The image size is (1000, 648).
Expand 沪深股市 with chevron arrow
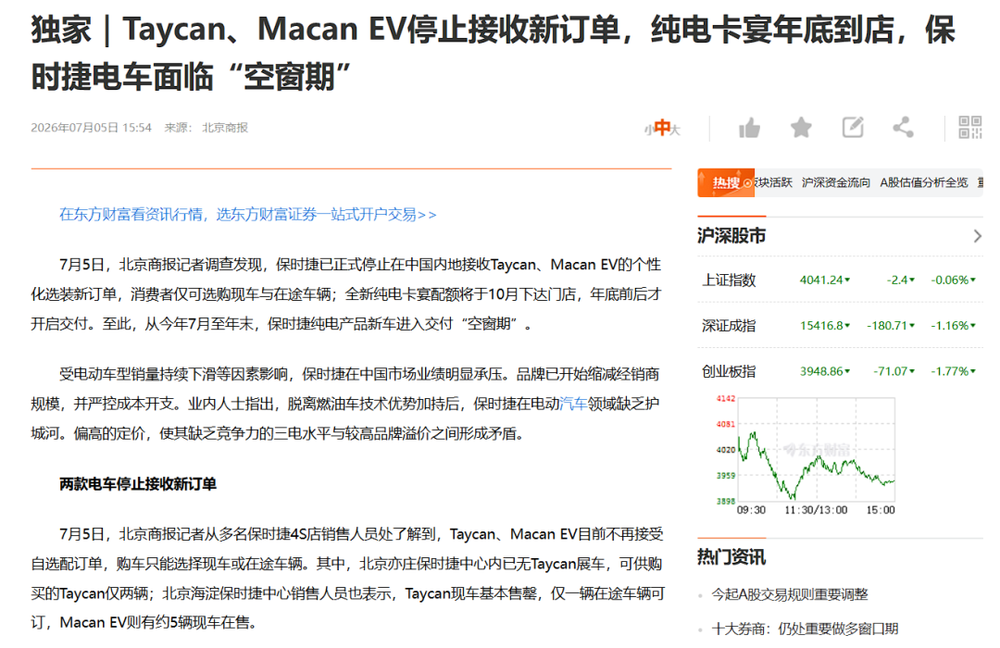point(977,237)
